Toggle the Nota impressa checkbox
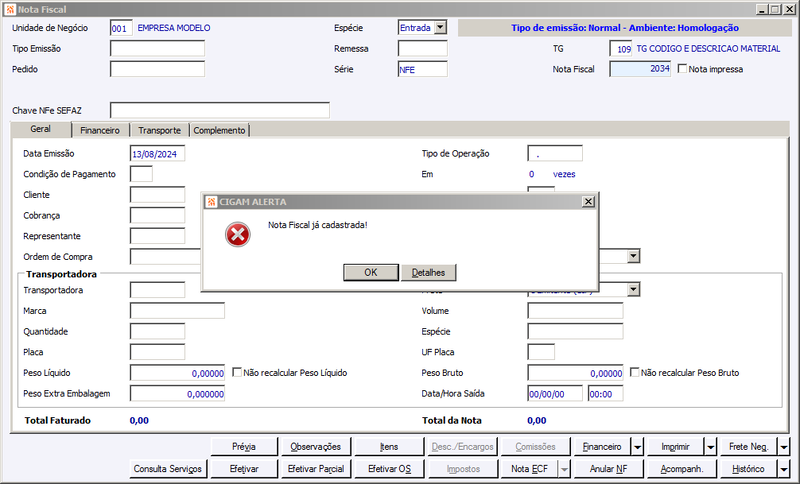 coord(682,68)
